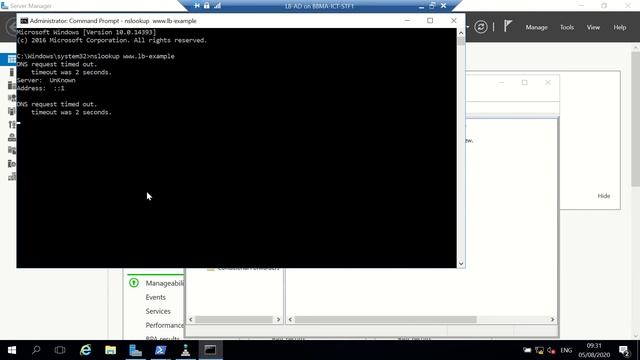This screenshot has width=640, height=360.
Task: Open taskbar Search
Action: click(36, 350)
